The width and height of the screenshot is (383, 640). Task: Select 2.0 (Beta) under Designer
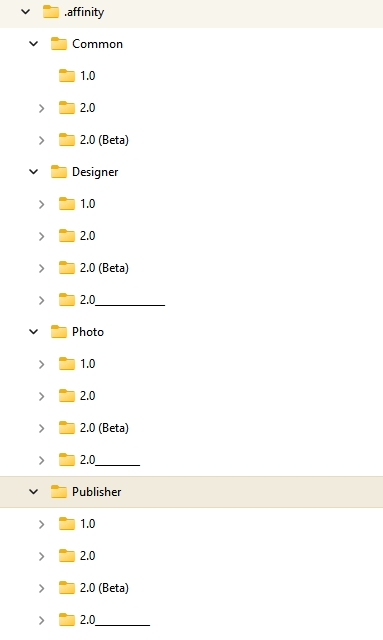point(104,268)
